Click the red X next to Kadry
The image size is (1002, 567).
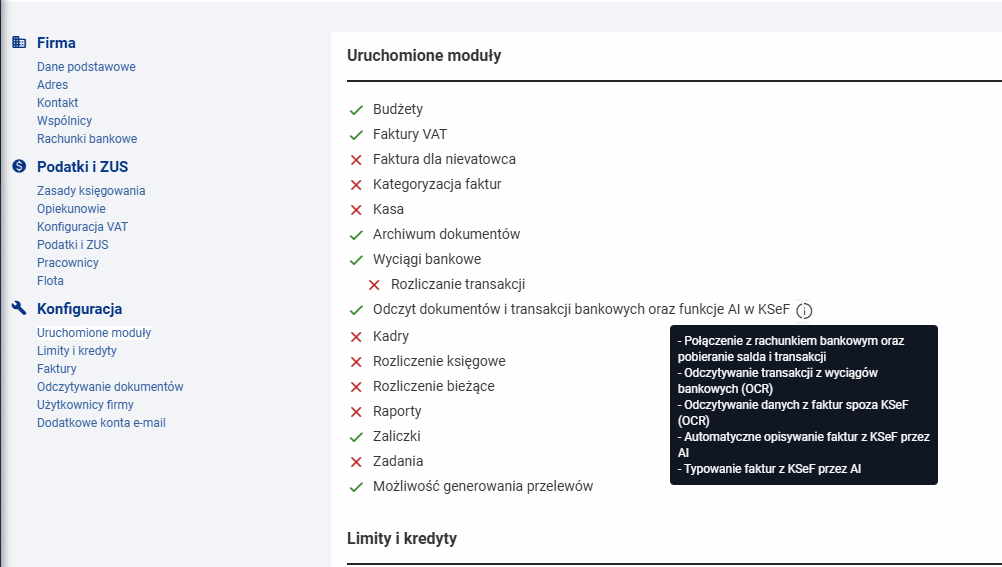[356, 337]
